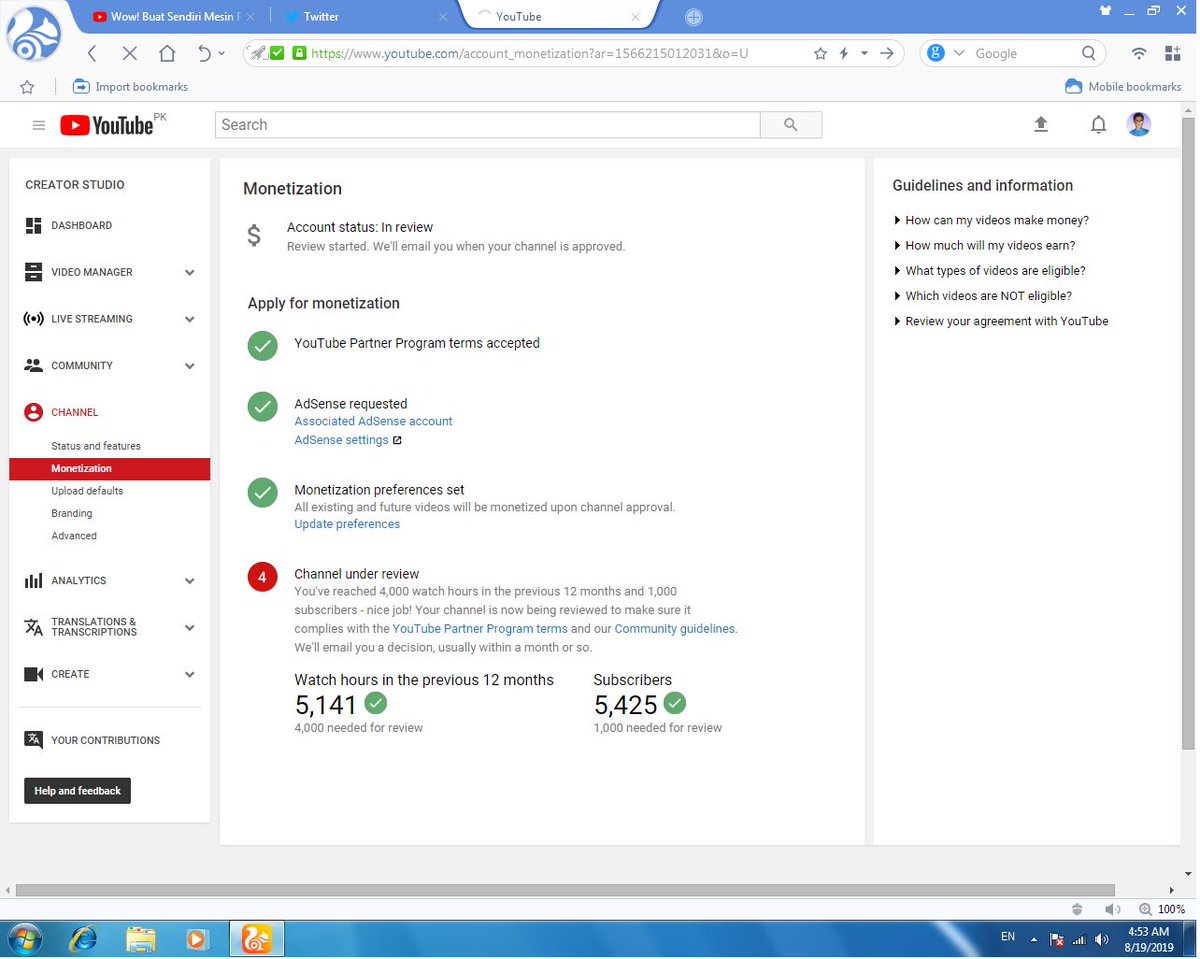Open address bar dropdown arrow
Image resolution: width=1200 pixels, height=959 pixels.
coord(864,54)
